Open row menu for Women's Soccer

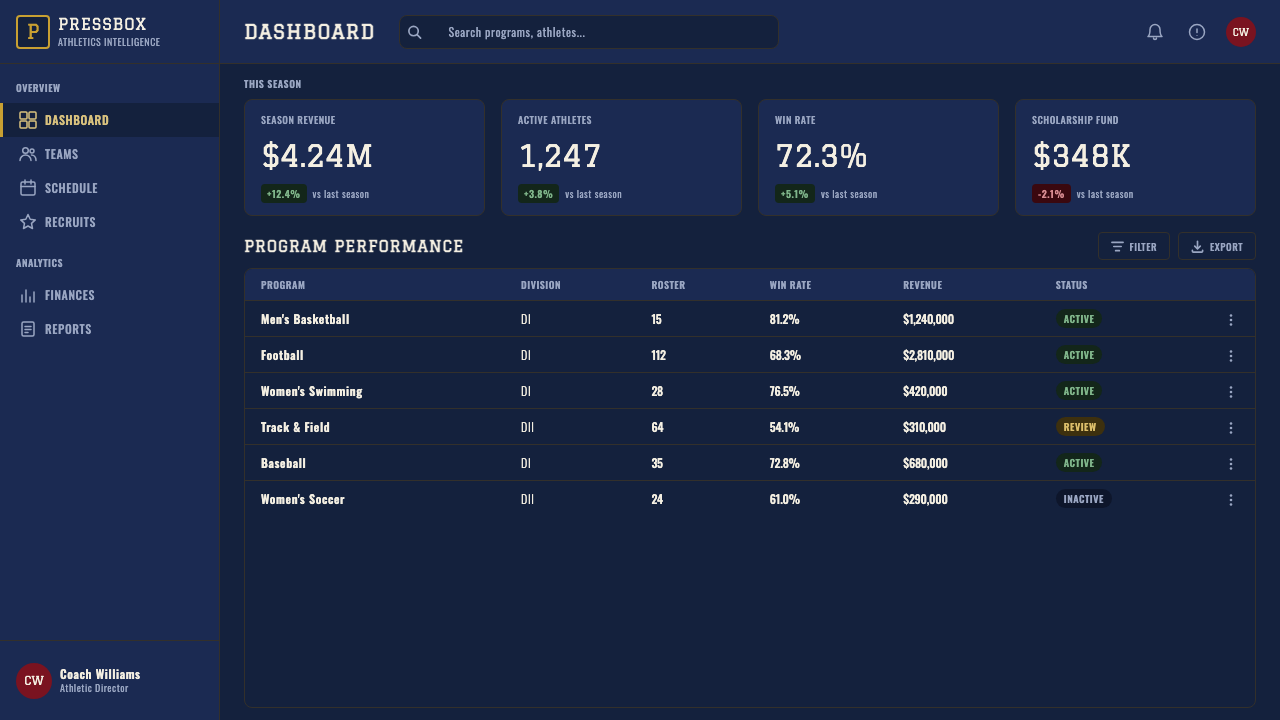pyautogui.click(x=1231, y=500)
